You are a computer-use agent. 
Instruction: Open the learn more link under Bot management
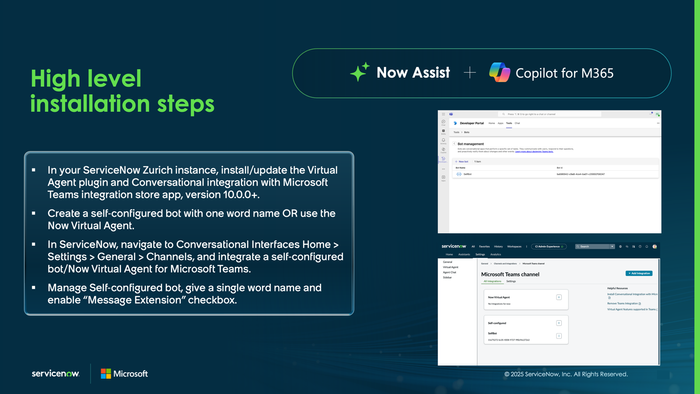[534, 152]
